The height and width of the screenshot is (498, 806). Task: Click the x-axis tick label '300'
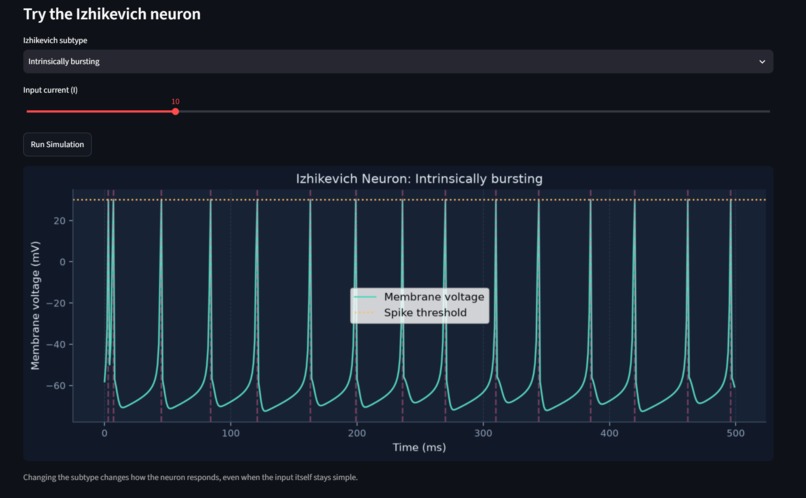(x=483, y=433)
